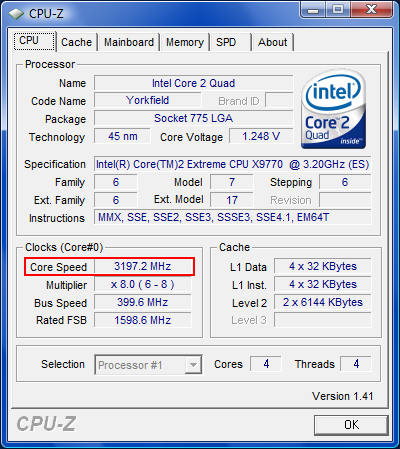The image size is (400, 449).
Task: Click the OK button
Action: click(351, 425)
